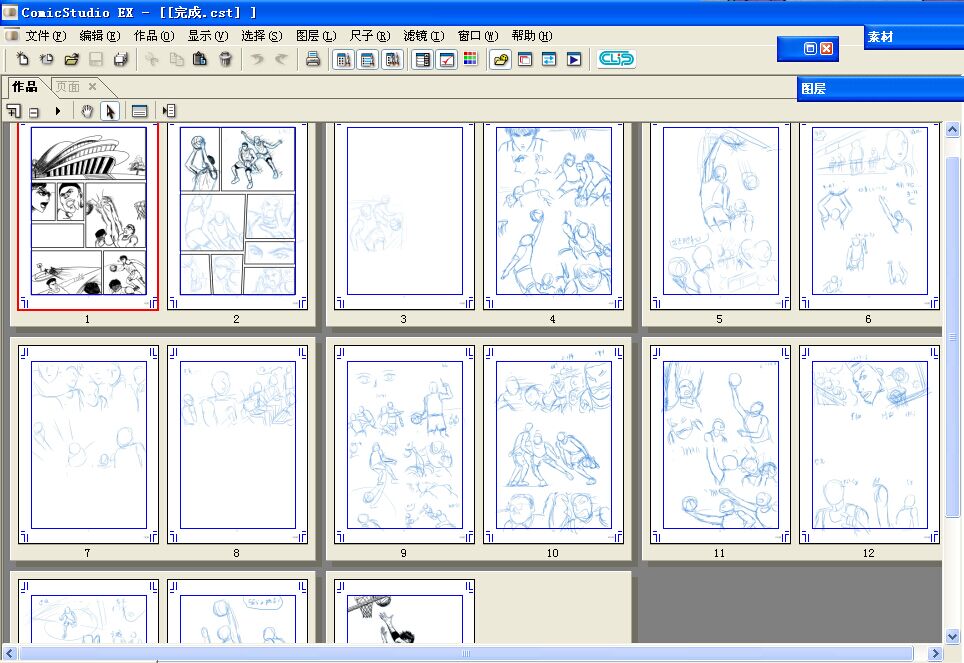Click the add page corner icon
The image size is (964, 663).
[14, 111]
